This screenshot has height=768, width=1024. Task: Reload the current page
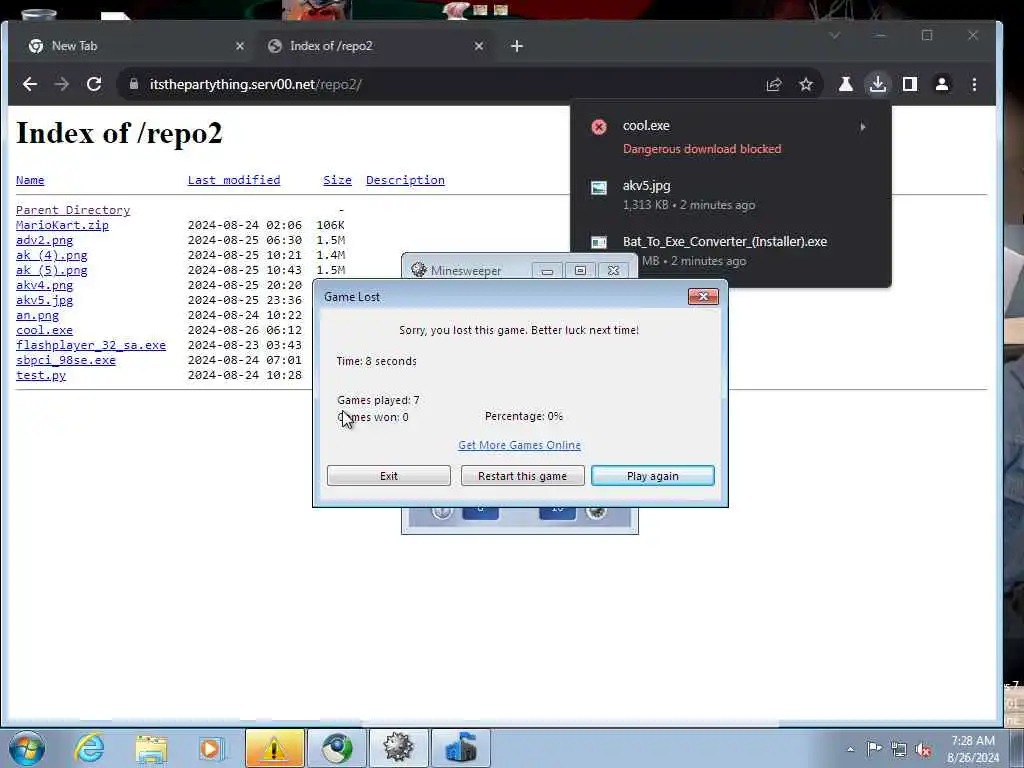[x=94, y=84]
